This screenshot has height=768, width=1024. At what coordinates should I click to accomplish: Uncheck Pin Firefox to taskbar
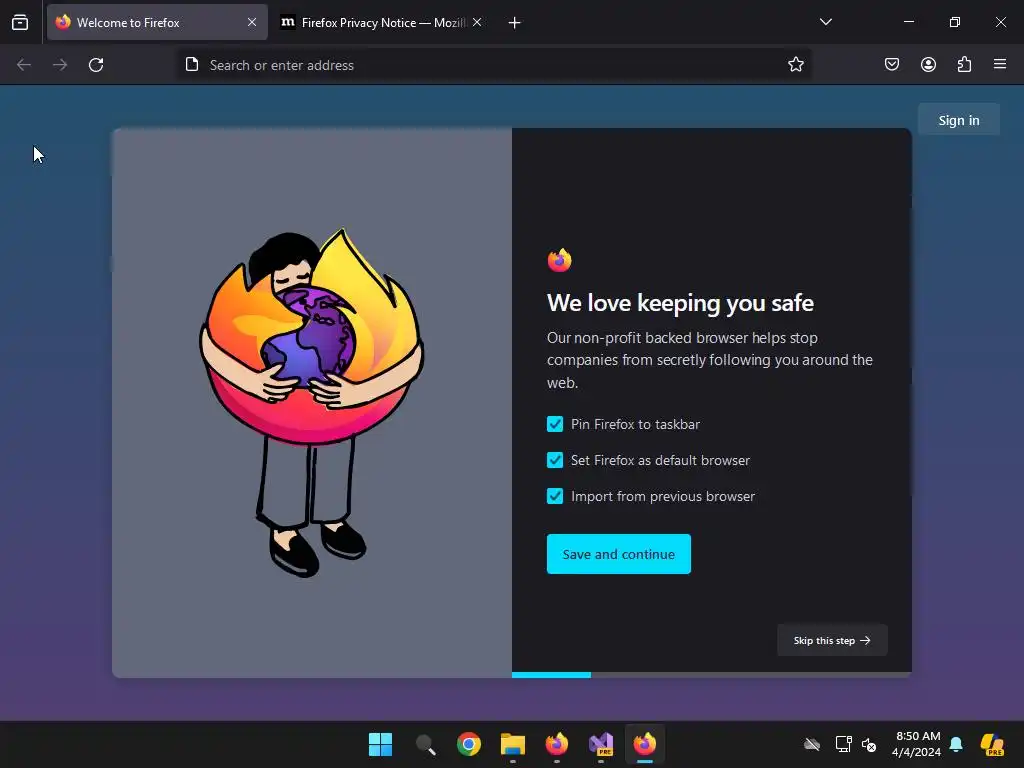pyautogui.click(x=555, y=424)
